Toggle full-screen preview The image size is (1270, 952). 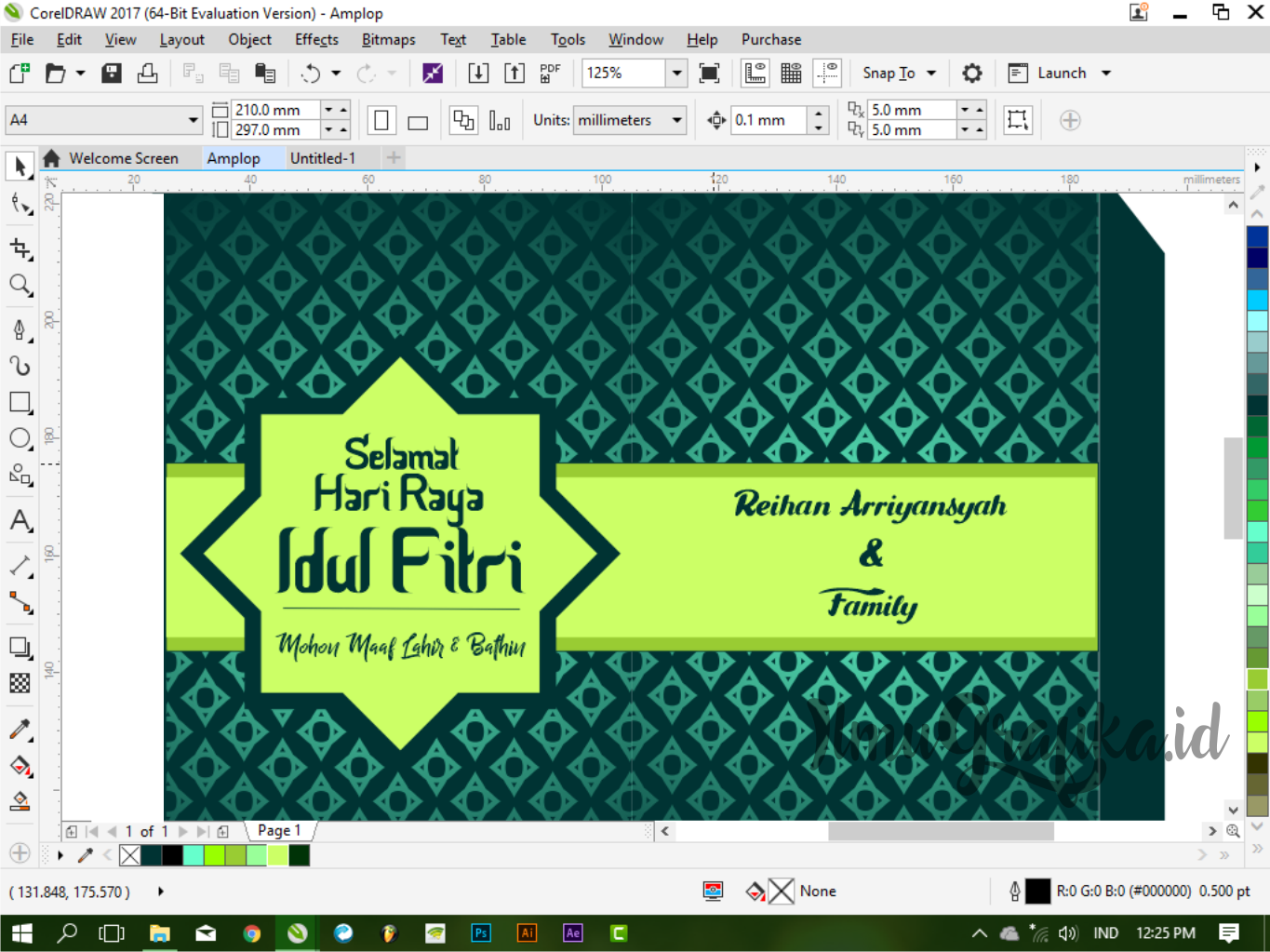pyautogui.click(x=709, y=73)
